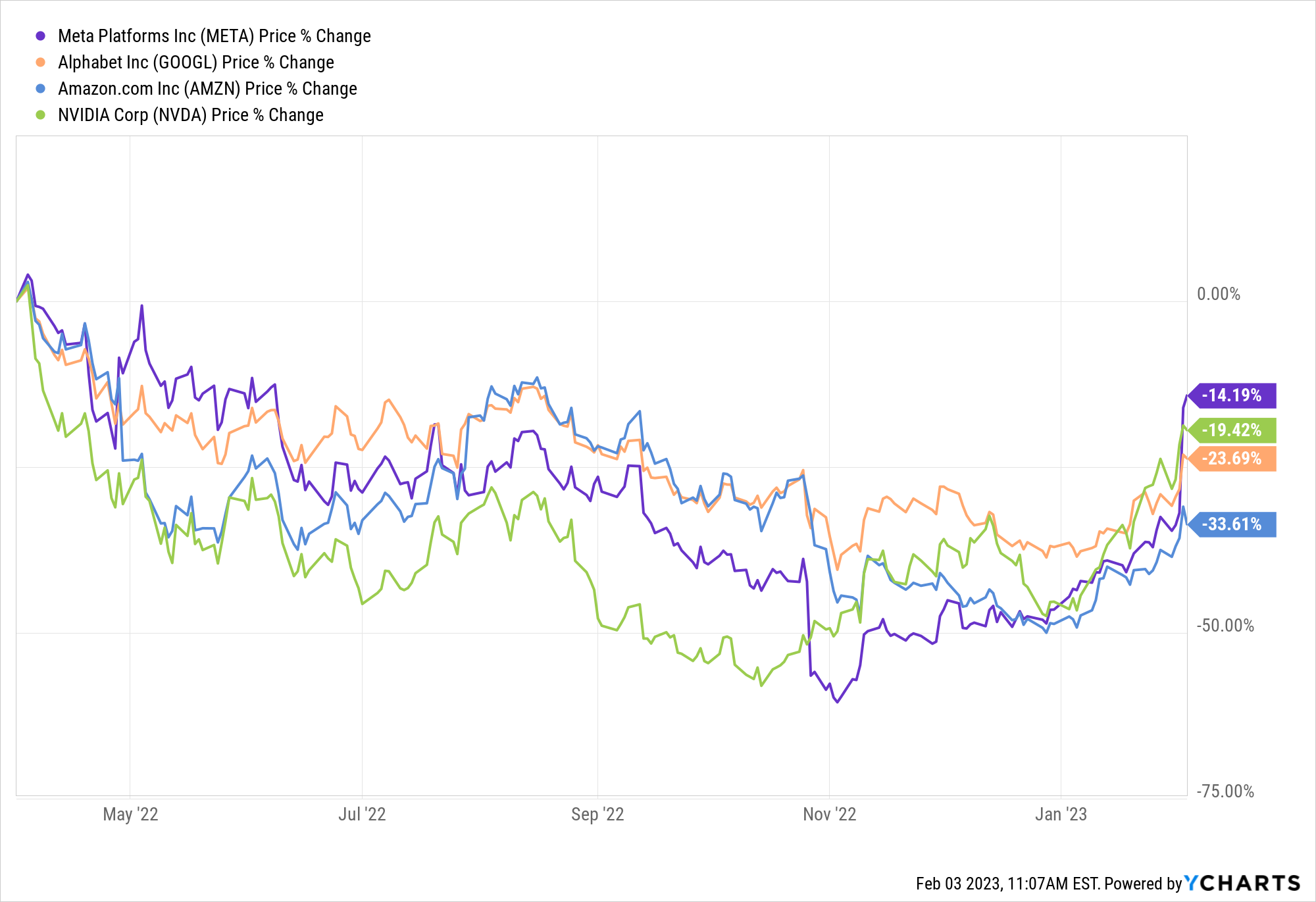
Task: Click the green -19.42% value flag
Action: (x=1232, y=430)
